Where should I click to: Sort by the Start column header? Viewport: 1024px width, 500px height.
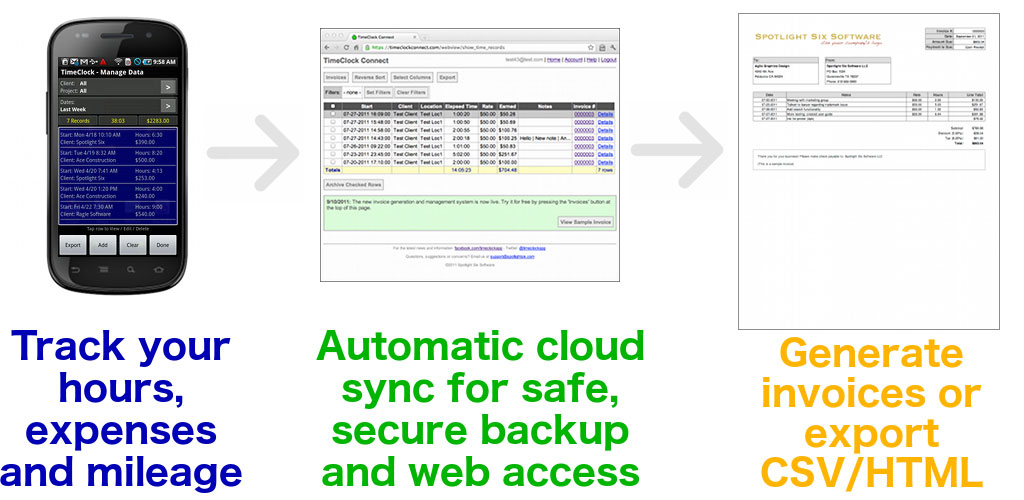pos(366,106)
